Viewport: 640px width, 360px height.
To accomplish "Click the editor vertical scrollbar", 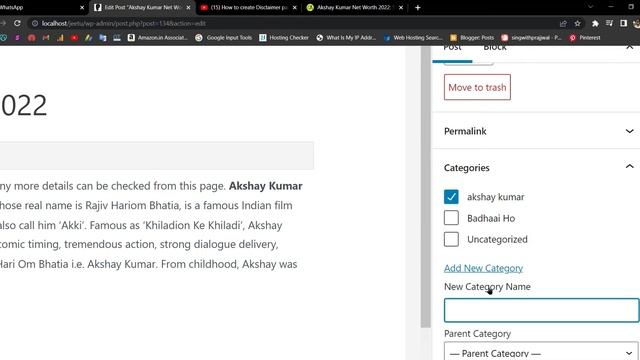I will click(x=426, y=187).
